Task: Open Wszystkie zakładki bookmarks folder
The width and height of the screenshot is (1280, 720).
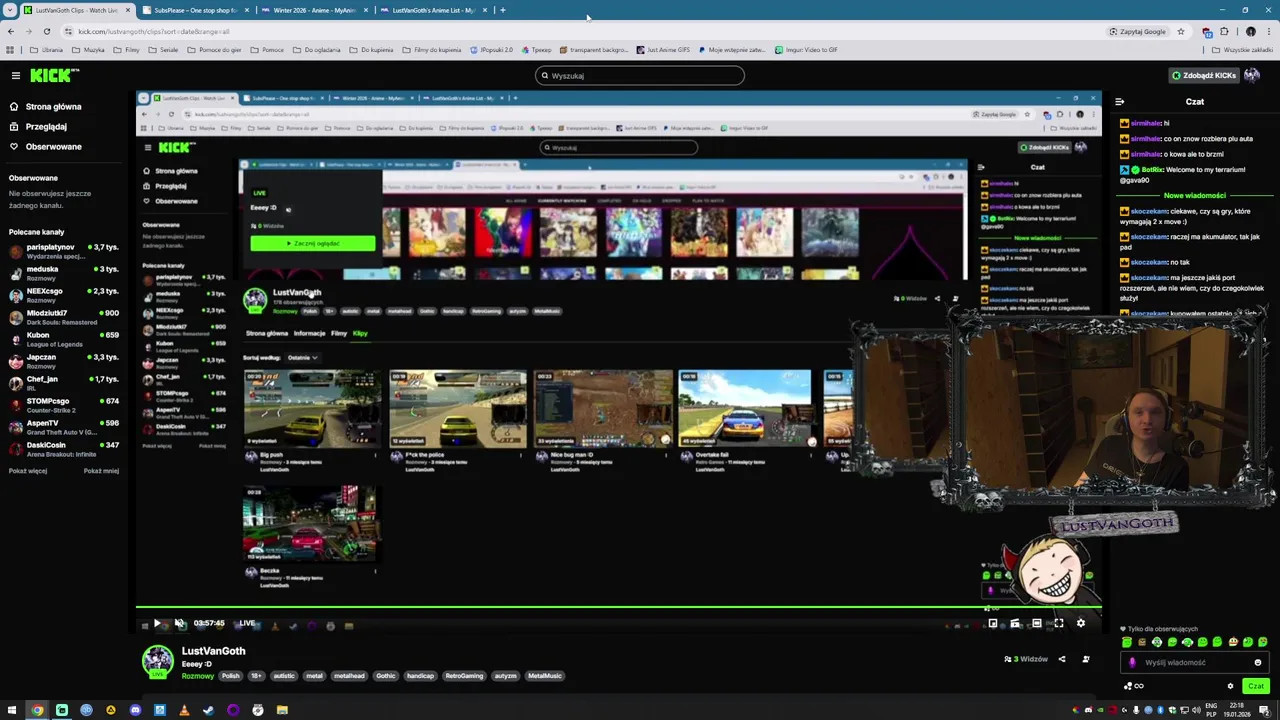Action: tap(1244, 49)
